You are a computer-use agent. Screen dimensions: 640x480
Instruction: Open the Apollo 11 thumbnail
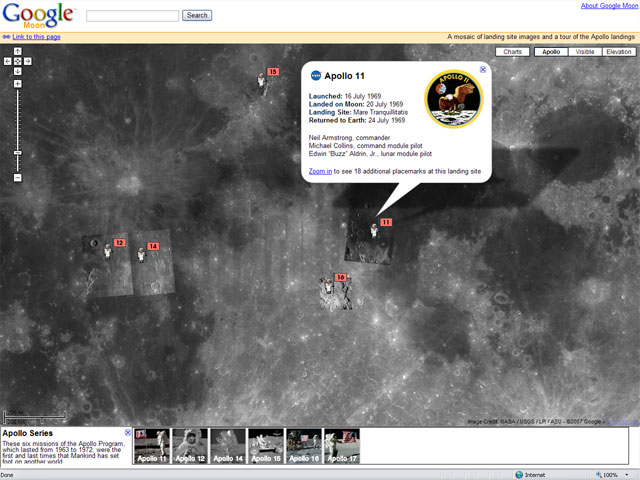click(151, 446)
